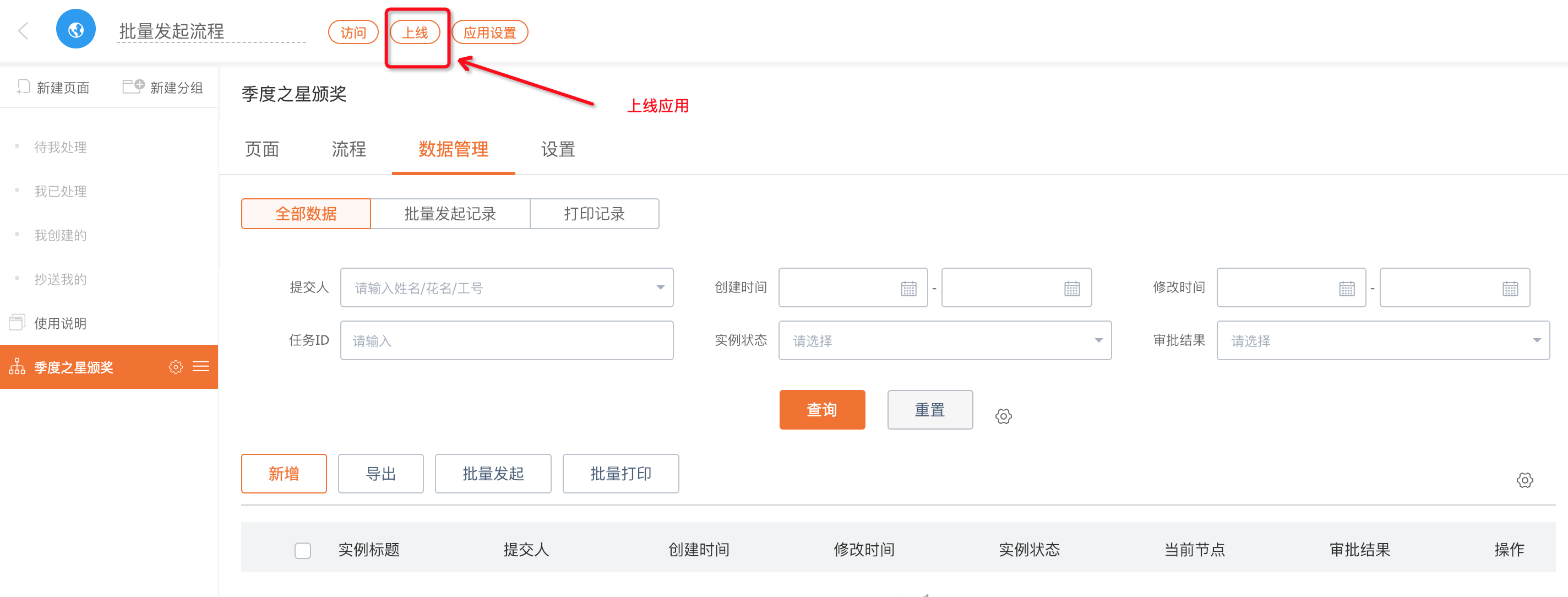The image size is (1568, 597).
Task: Open the 设置 tab
Action: pos(558,149)
